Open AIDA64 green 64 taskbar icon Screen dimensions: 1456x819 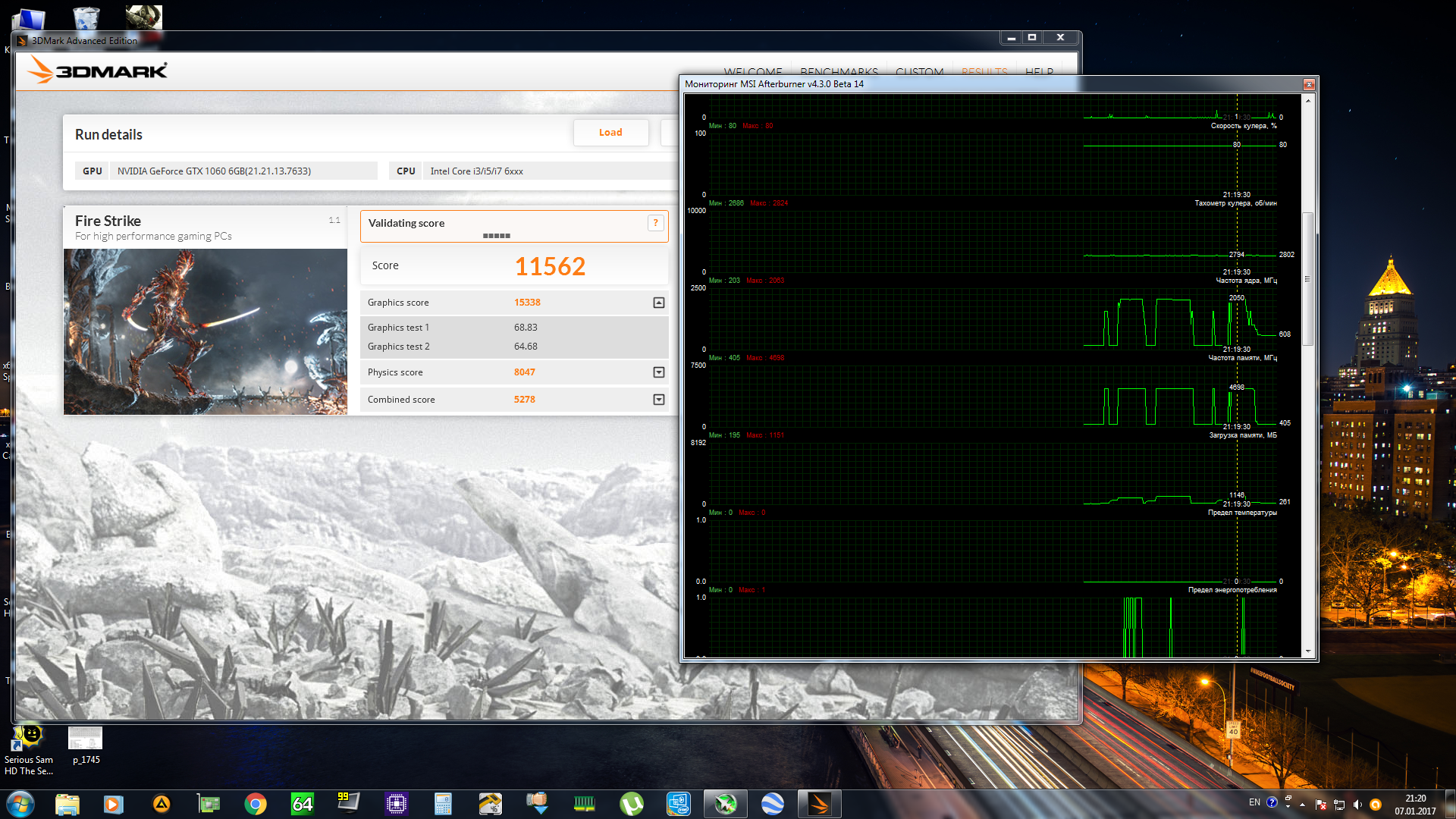(x=303, y=804)
